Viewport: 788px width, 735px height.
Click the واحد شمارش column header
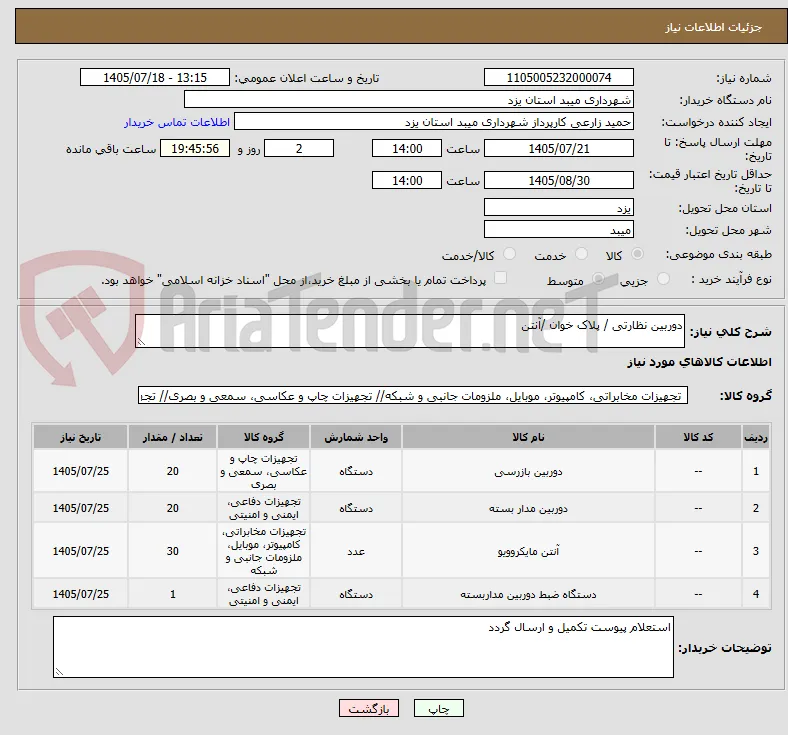click(356, 437)
